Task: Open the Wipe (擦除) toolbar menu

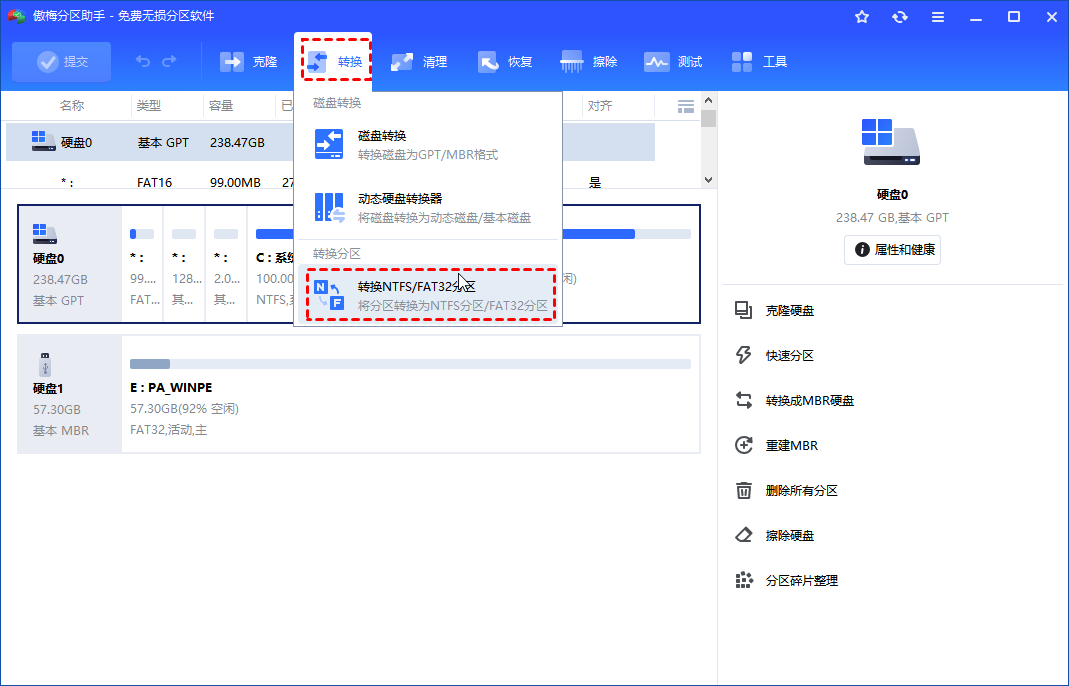Action: pos(588,62)
